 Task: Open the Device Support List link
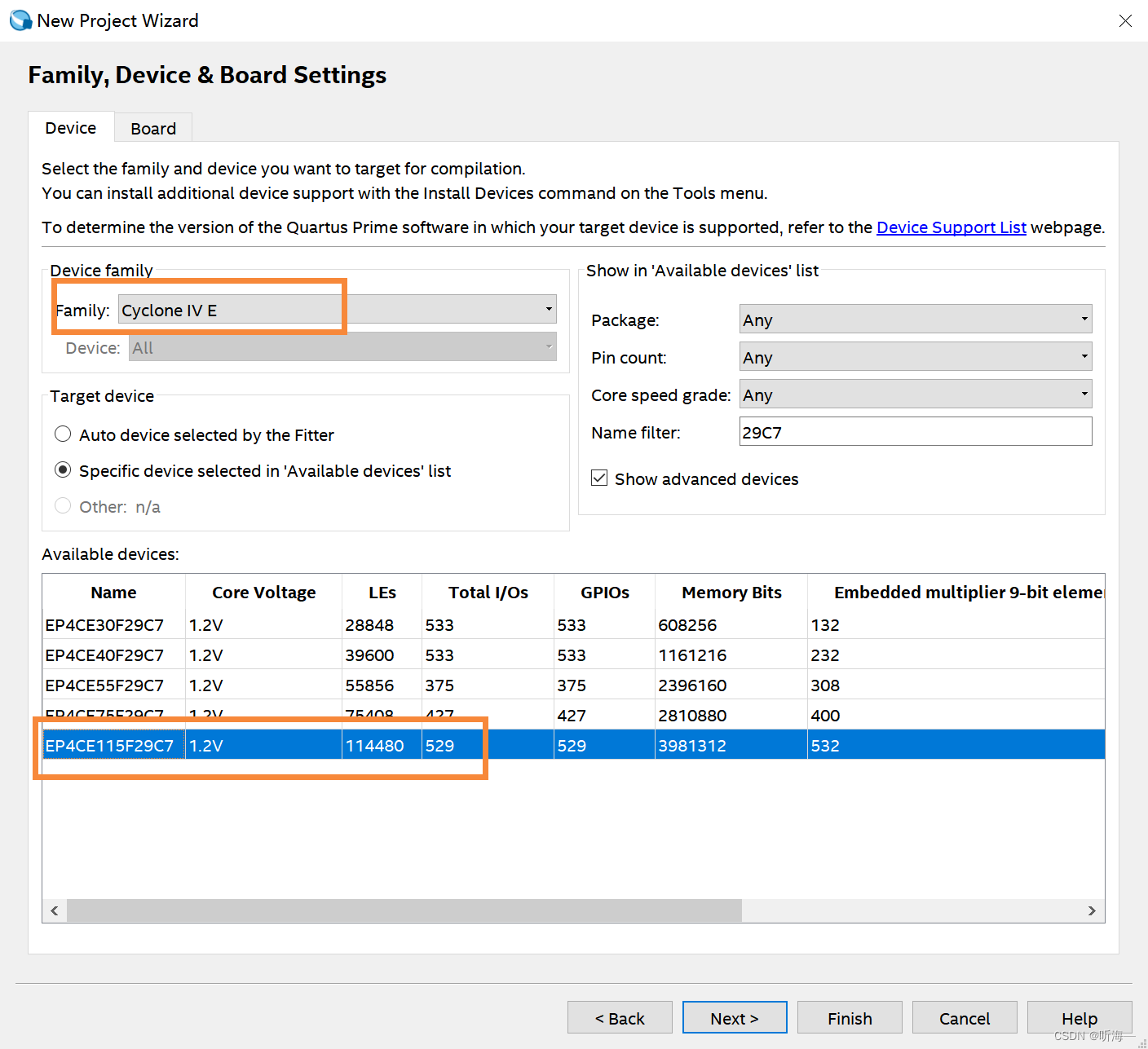pyautogui.click(x=951, y=227)
